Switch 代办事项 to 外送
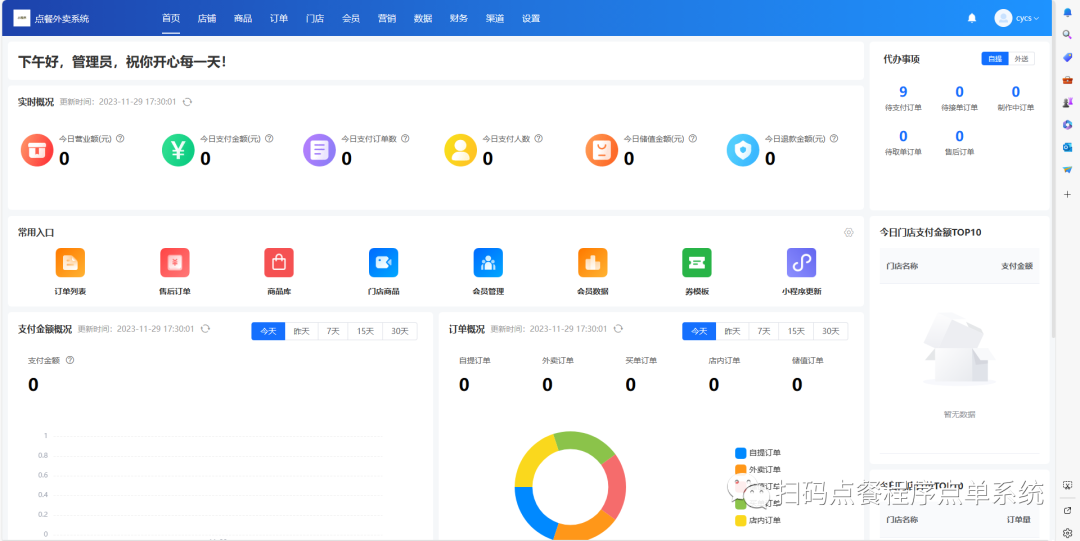Screen dimensions: 1080x541 [1021, 59]
